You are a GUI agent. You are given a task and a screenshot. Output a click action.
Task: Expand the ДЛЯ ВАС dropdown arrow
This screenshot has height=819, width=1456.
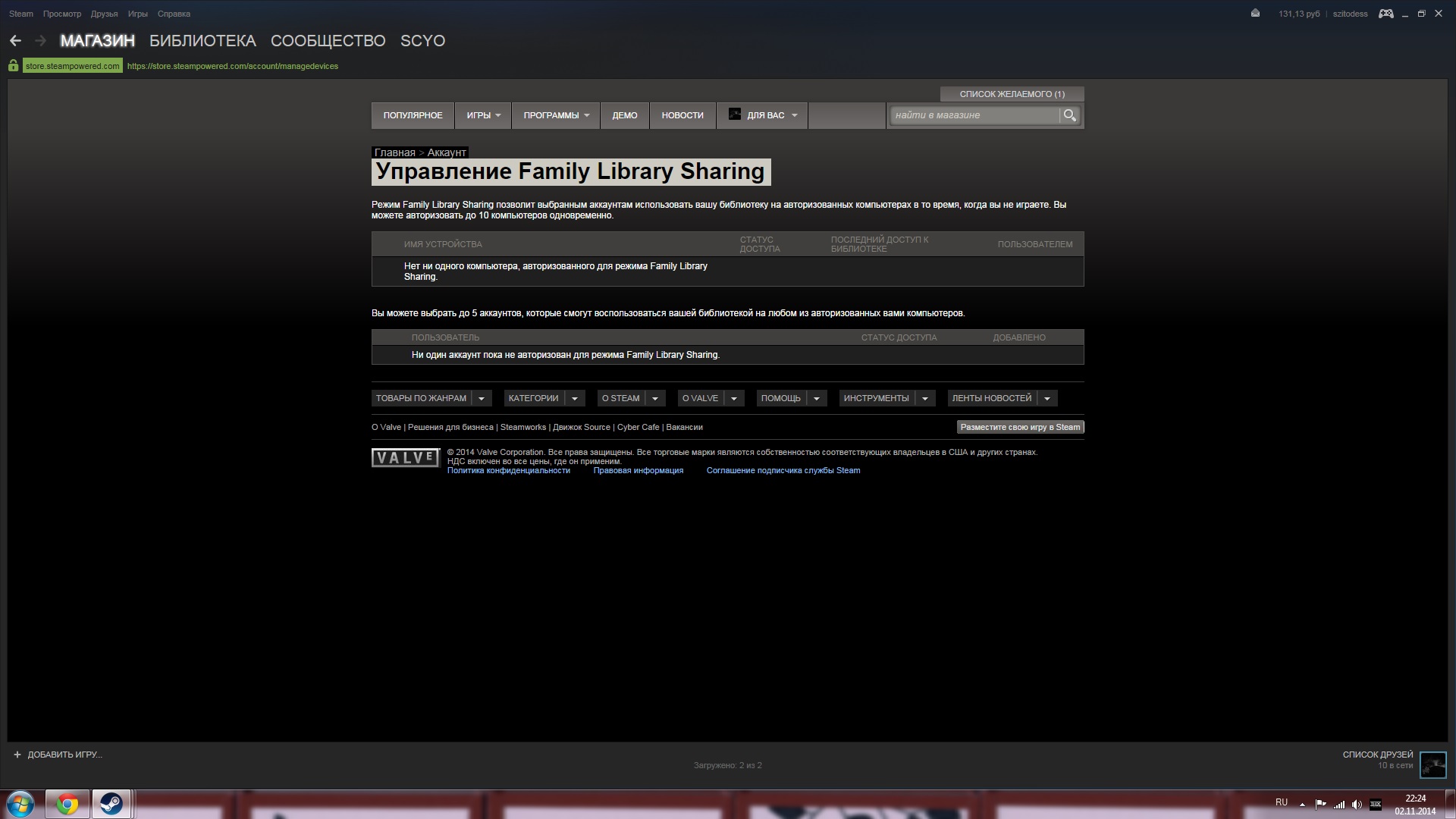click(x=794, y=115)
